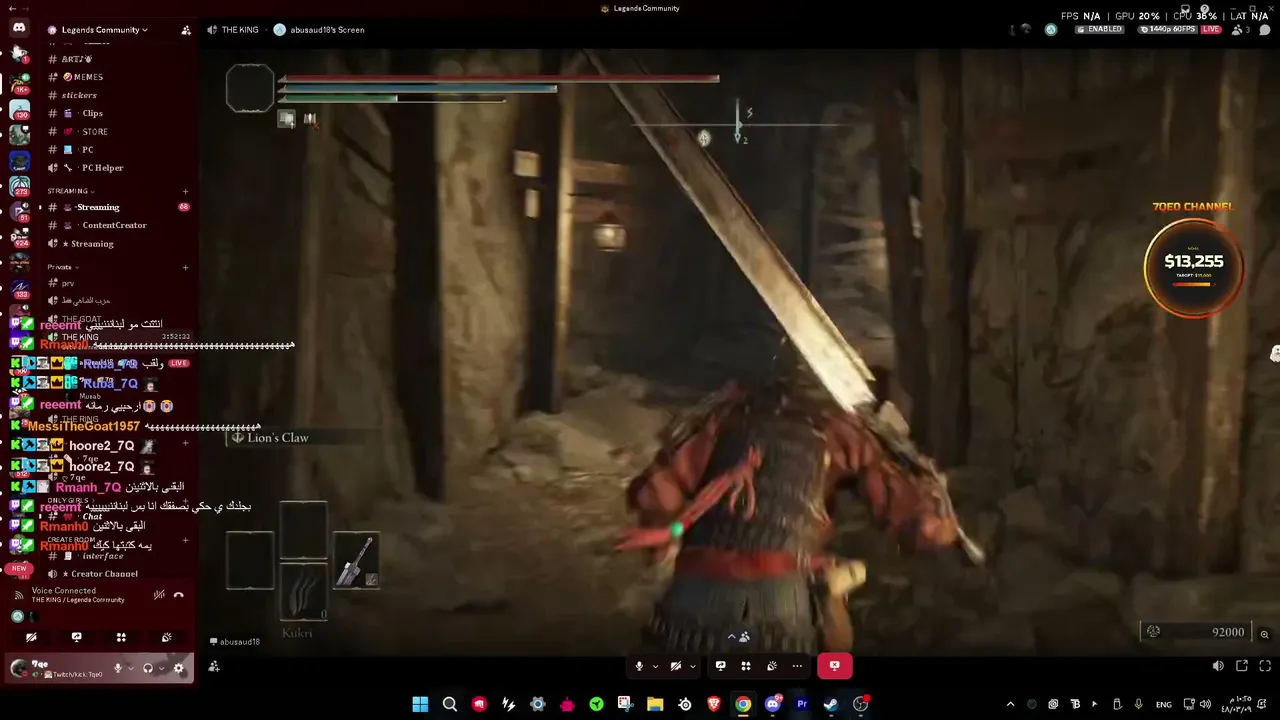Deafen audio with headphone icon
Viewport: 1280px width, 720px height.
148,668
